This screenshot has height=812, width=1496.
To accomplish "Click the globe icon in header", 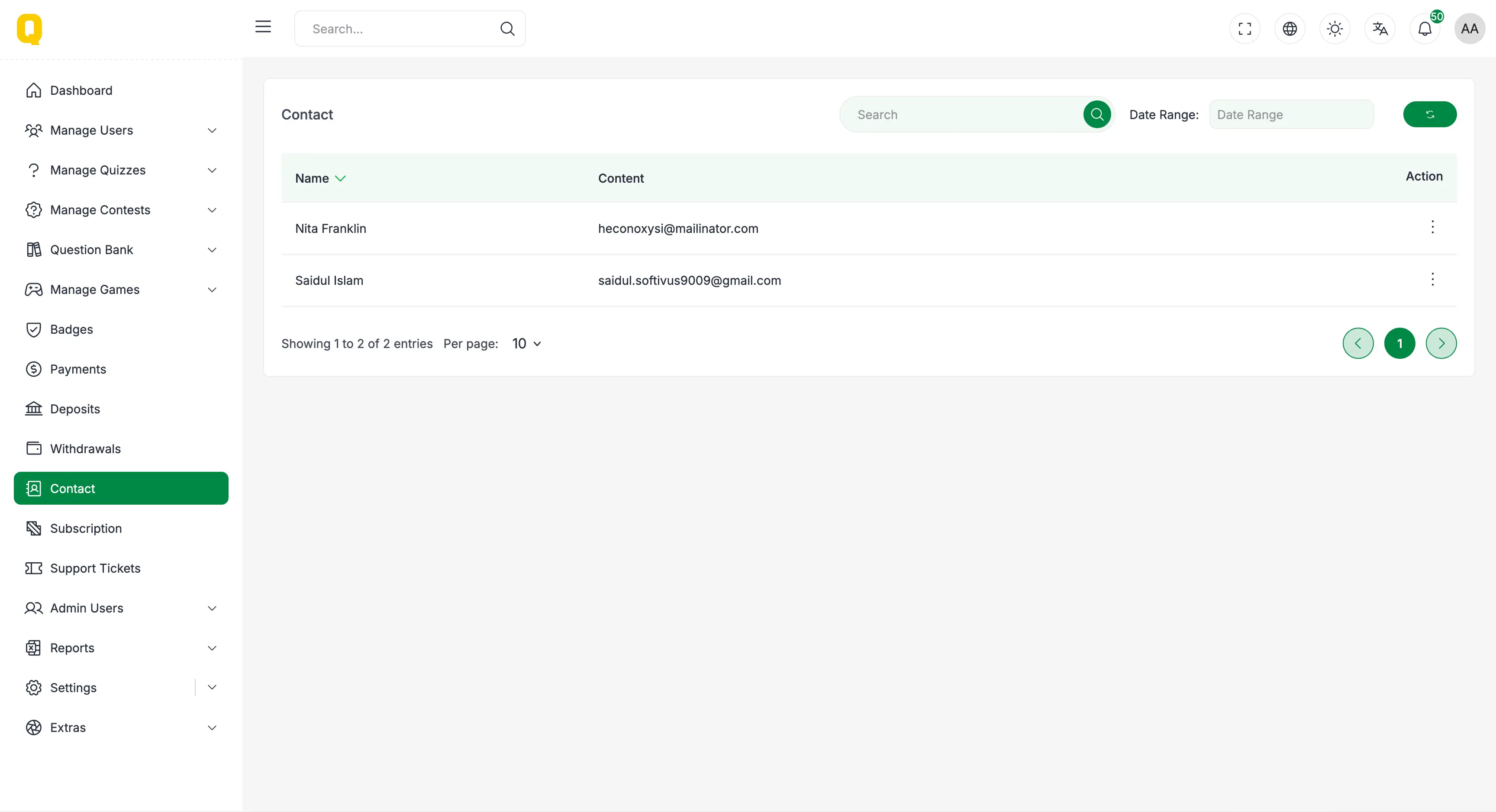I will pos(1289,29).
